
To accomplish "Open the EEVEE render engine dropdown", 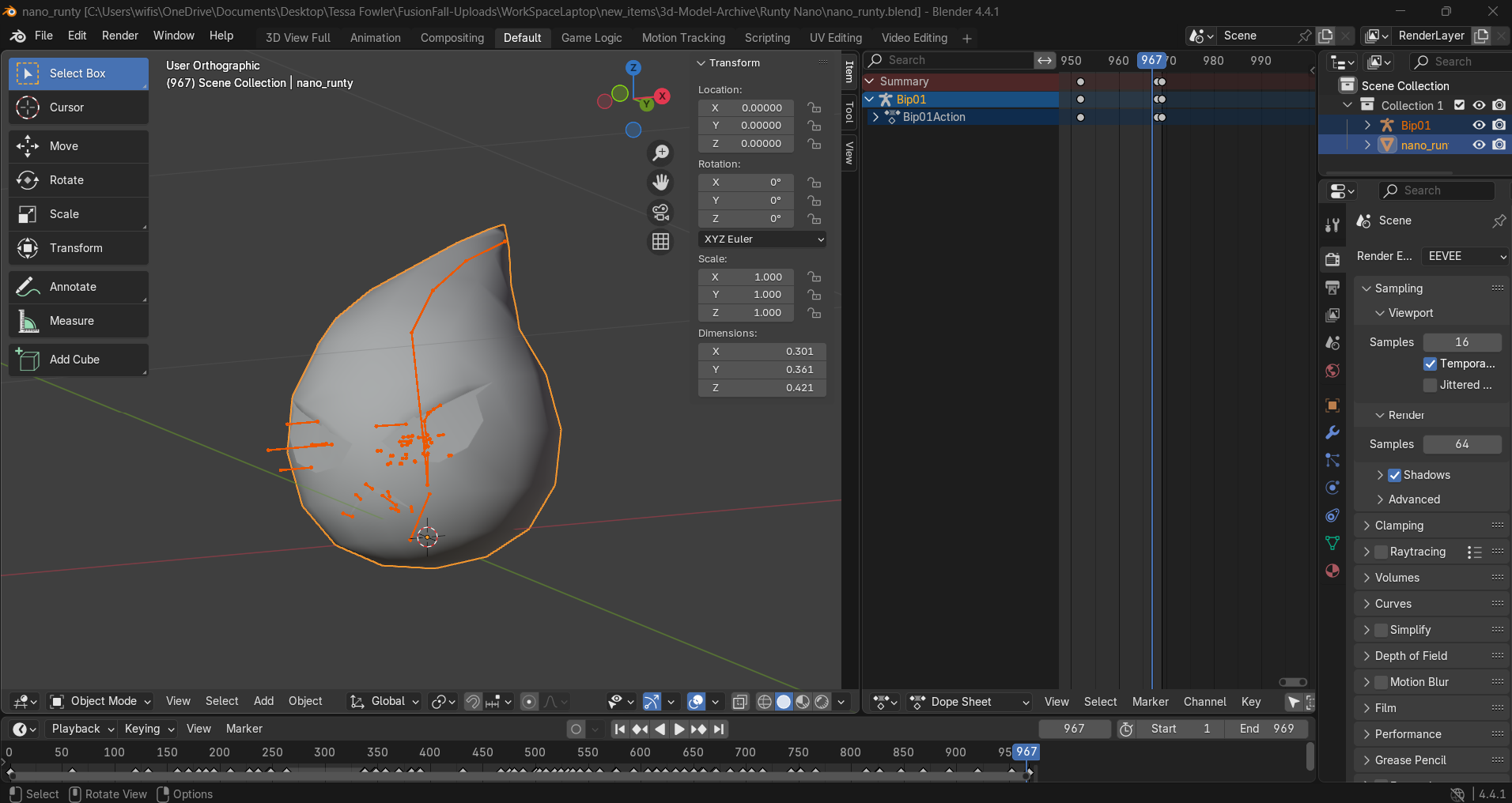I will (1465, 256).
